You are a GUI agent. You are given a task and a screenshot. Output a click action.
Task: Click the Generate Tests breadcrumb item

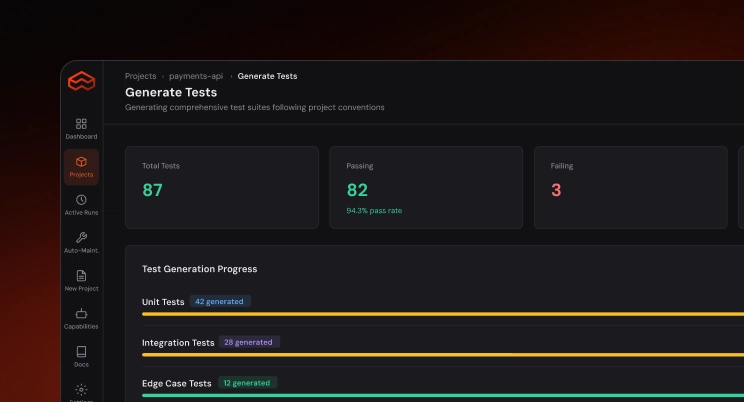point(267,76)
